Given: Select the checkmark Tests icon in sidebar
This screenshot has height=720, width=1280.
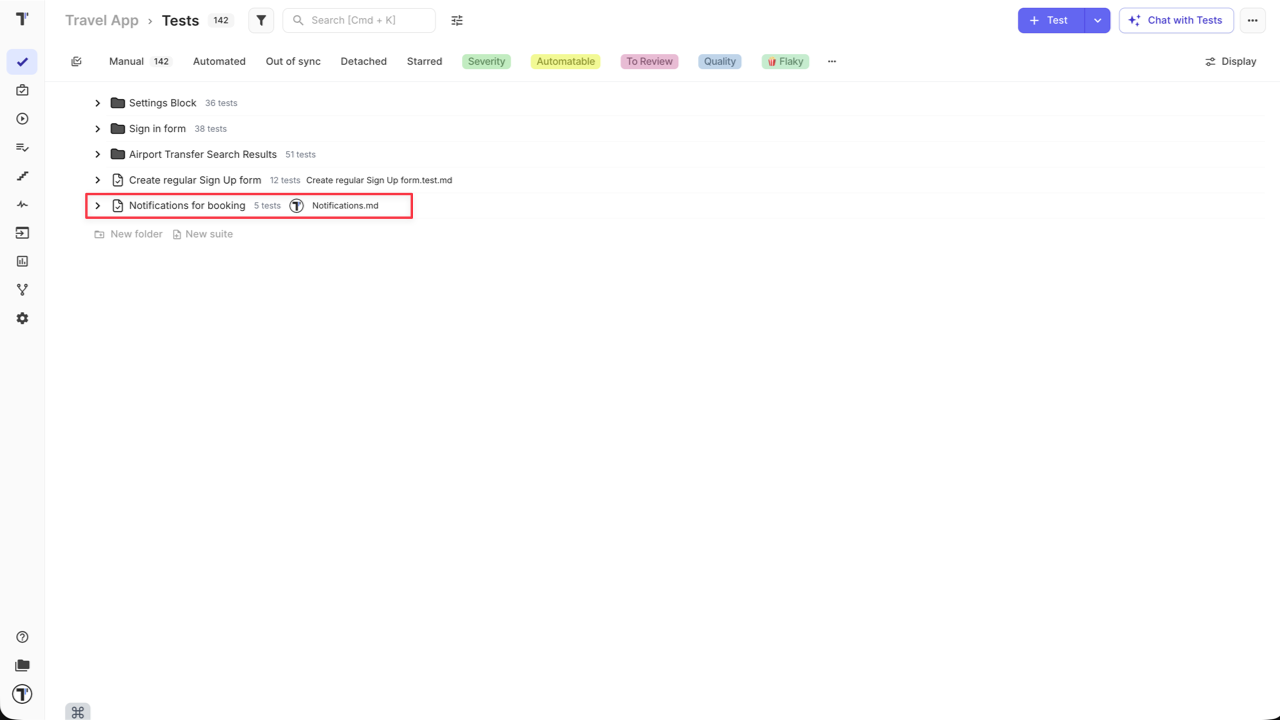Looking at the screenshot, I should pos(22,62).
